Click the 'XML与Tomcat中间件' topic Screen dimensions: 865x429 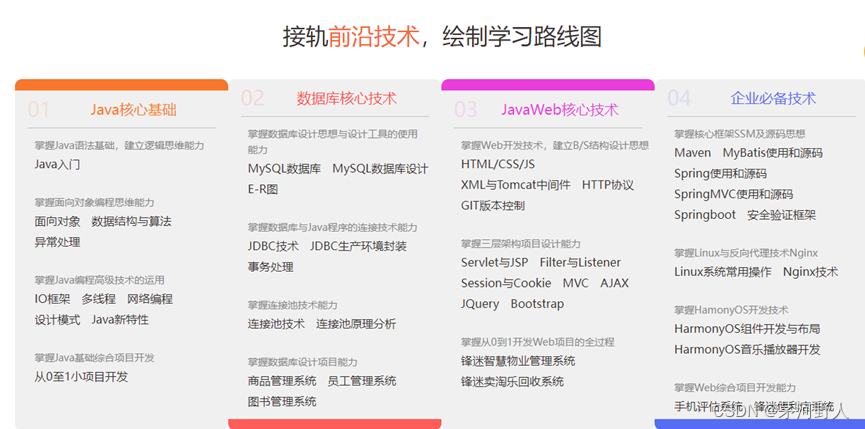[x=516, y=185]
